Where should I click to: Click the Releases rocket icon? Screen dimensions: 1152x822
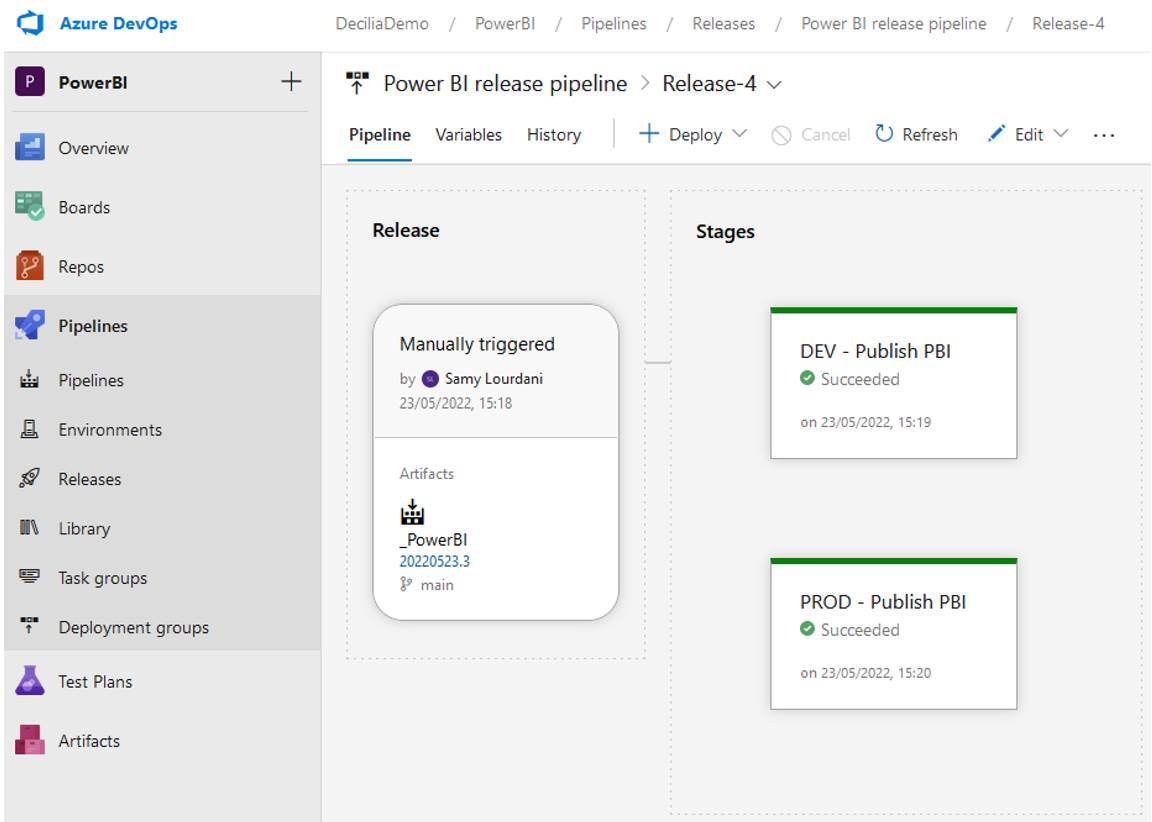coord(29,478)
